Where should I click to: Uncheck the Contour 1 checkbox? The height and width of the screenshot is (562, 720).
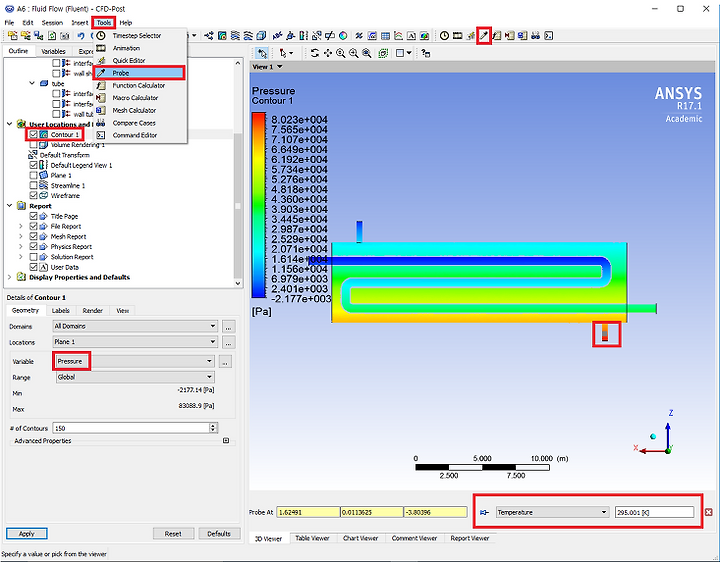coord(33,135)
